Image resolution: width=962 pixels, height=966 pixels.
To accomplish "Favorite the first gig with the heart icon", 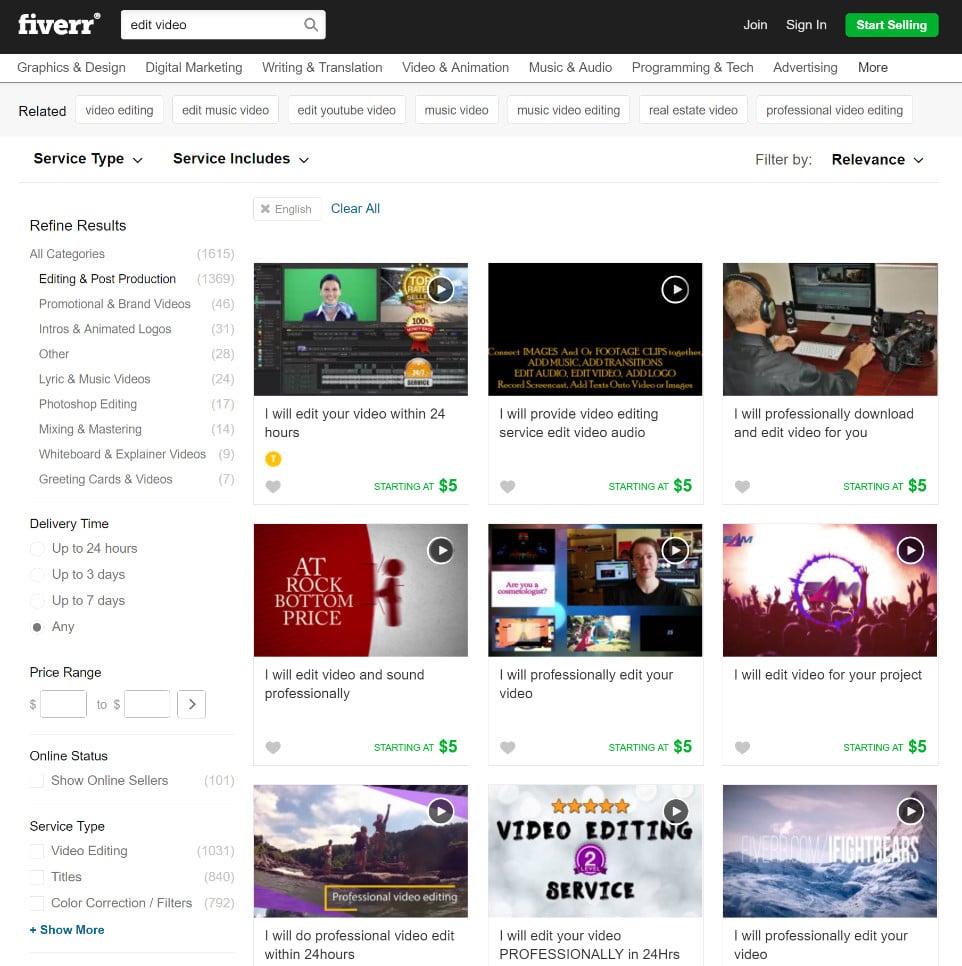I will point(273,486).
